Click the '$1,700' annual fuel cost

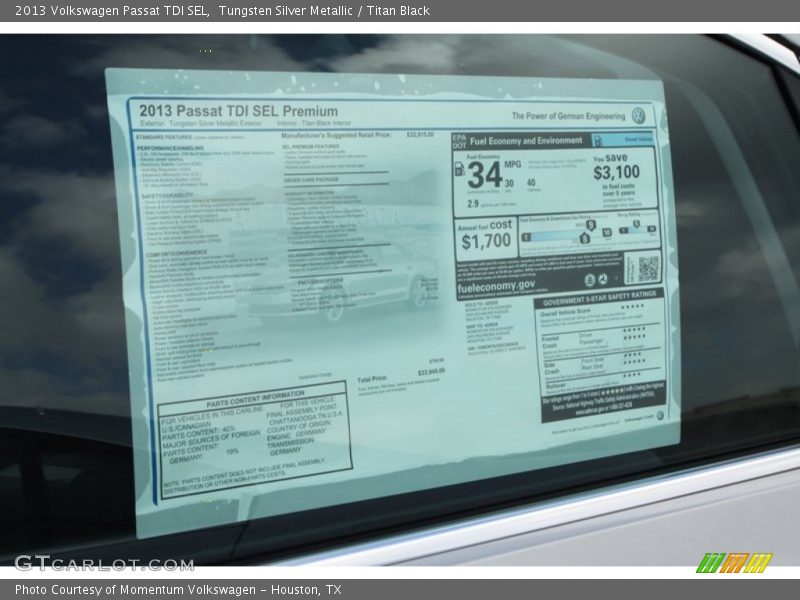[x=486, y=241]
